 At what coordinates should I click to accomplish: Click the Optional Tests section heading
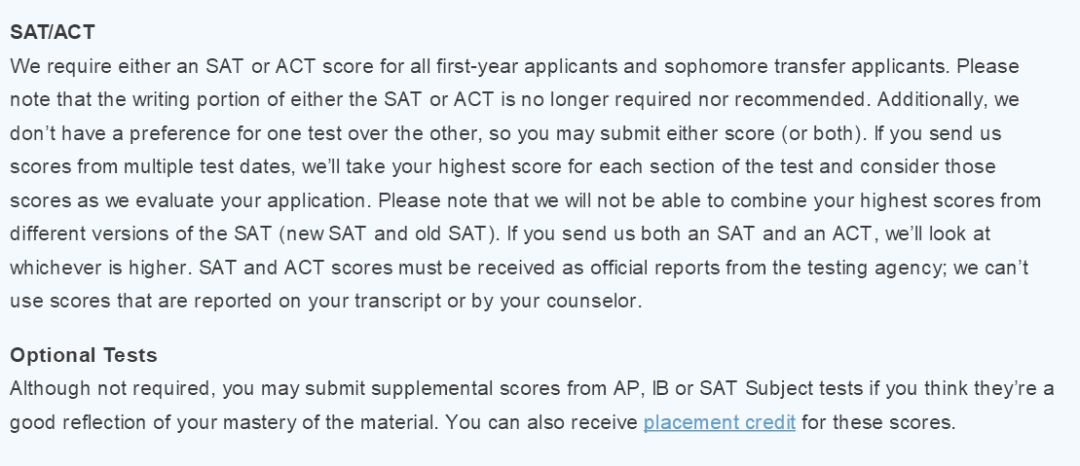pos(83,355)
